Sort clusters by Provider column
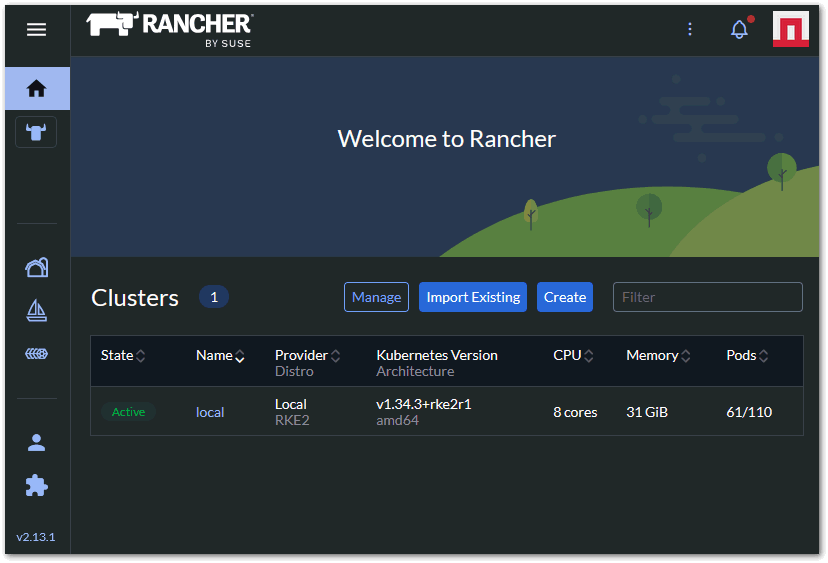Image resolution: width=828 pixels, height=563 pixels. coord(307,355)
